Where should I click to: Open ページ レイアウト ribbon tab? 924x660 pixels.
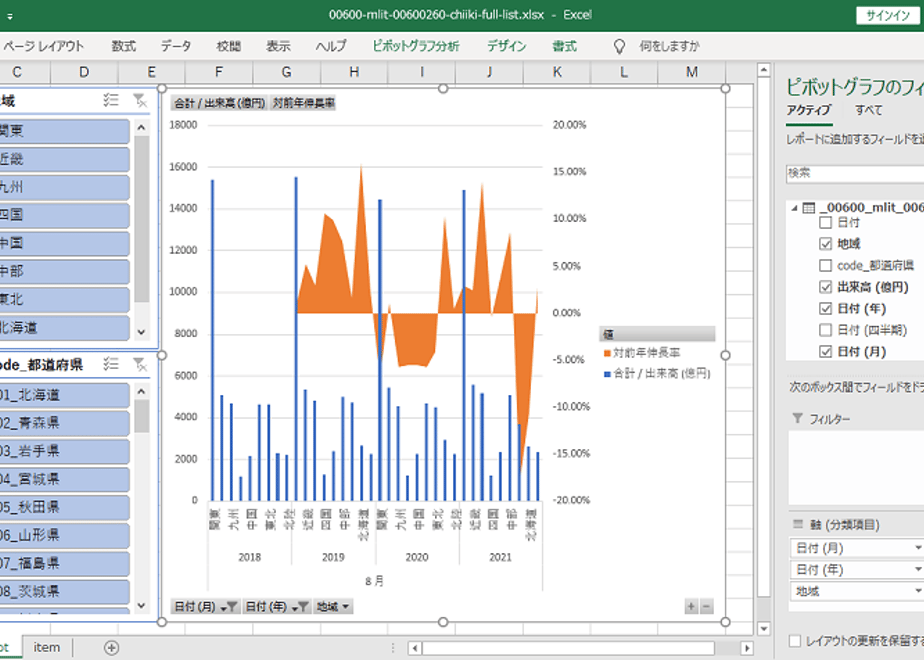pyautogui.click(x=44, y=46)
